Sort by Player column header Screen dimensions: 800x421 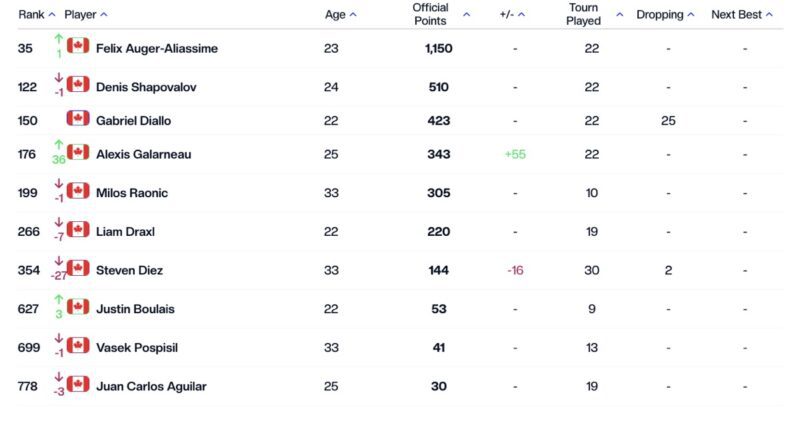tap(85, 15)
